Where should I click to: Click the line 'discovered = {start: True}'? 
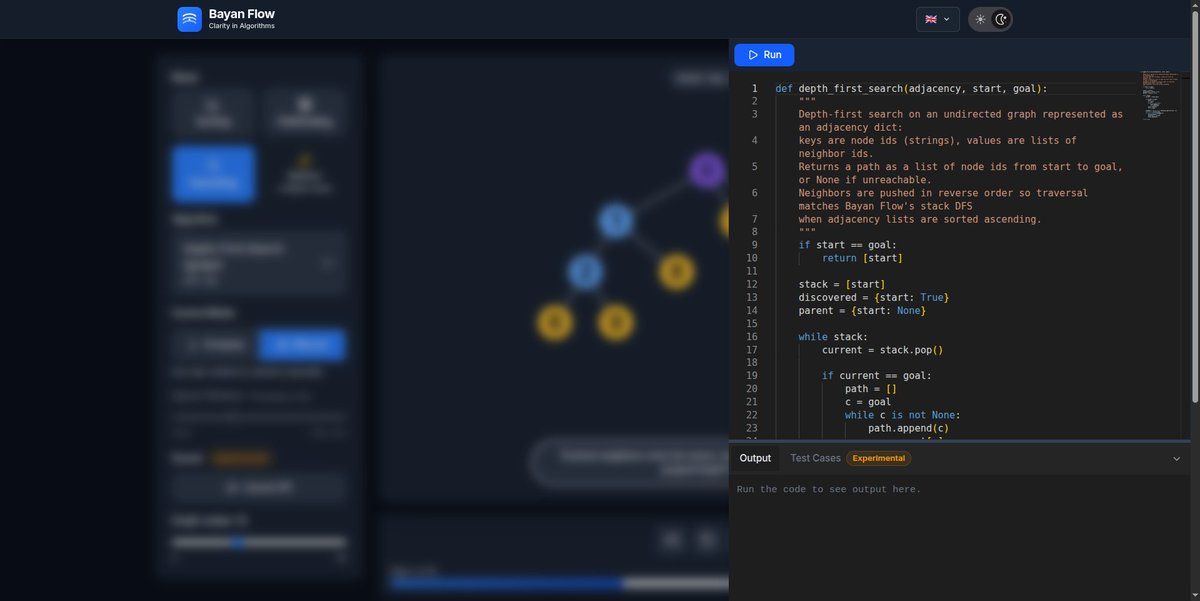coord(873,297)
